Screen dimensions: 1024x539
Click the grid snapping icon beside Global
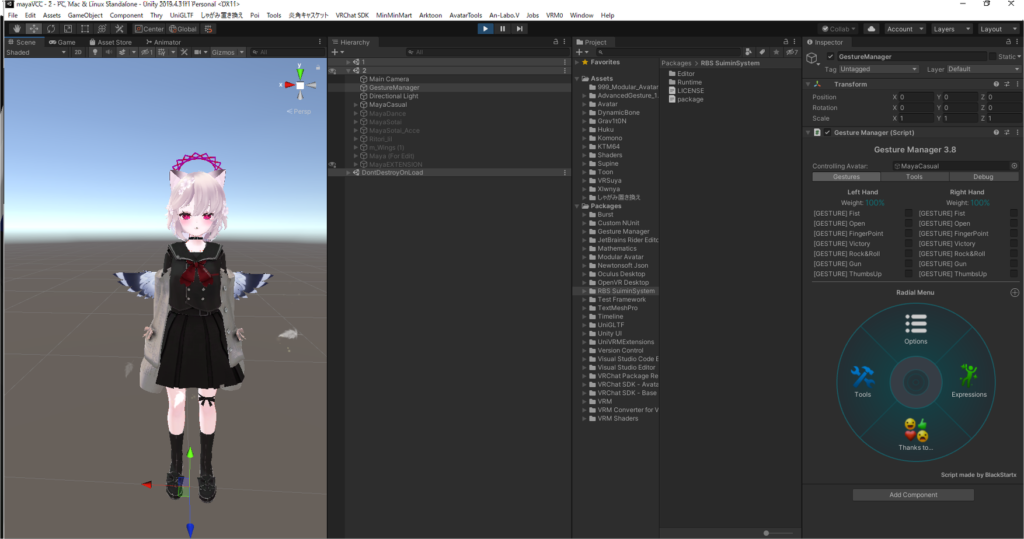(208, 29)
